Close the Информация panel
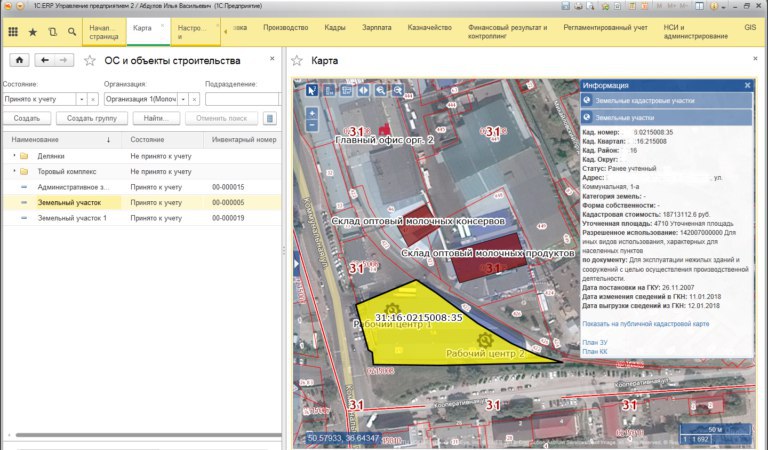This screenshot has width=768, height=450. click(747, 85)
